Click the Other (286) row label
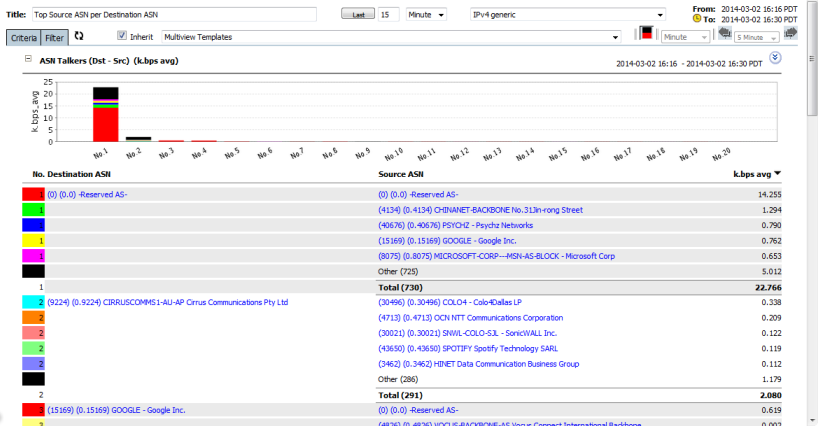818x426 pixels. tap(398, 380)
